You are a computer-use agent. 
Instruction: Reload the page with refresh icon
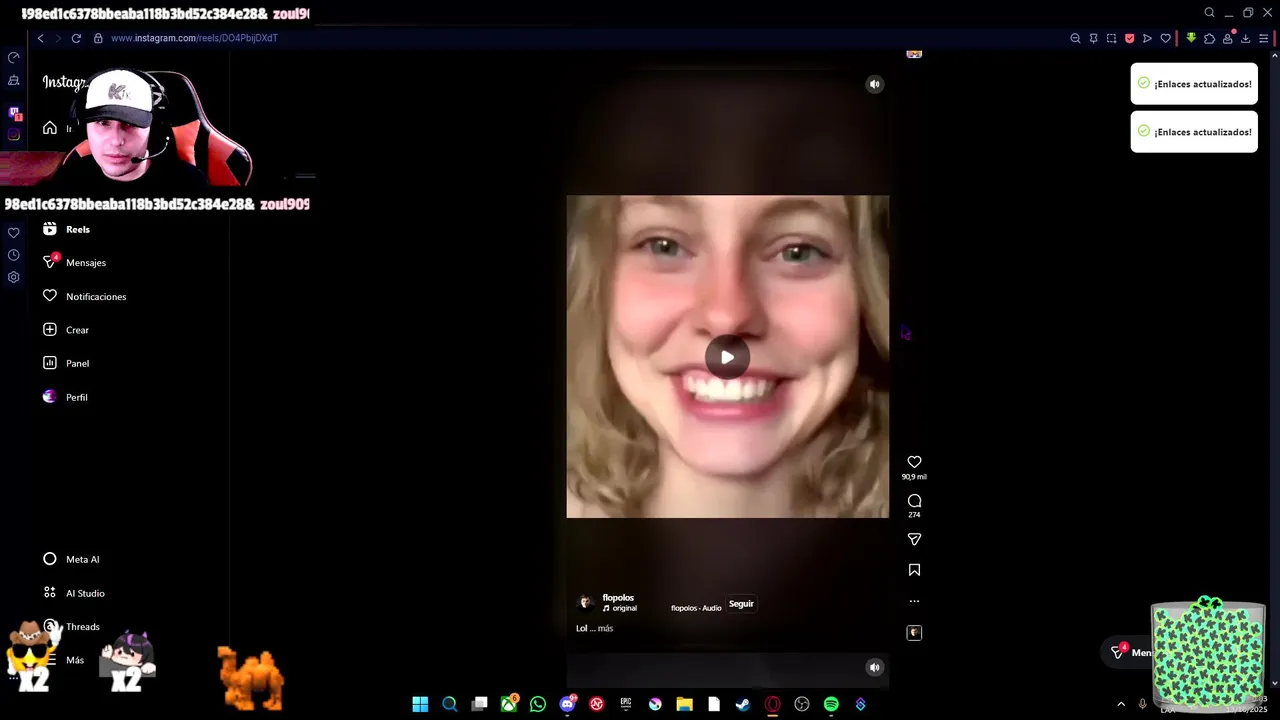pos(76,38)
